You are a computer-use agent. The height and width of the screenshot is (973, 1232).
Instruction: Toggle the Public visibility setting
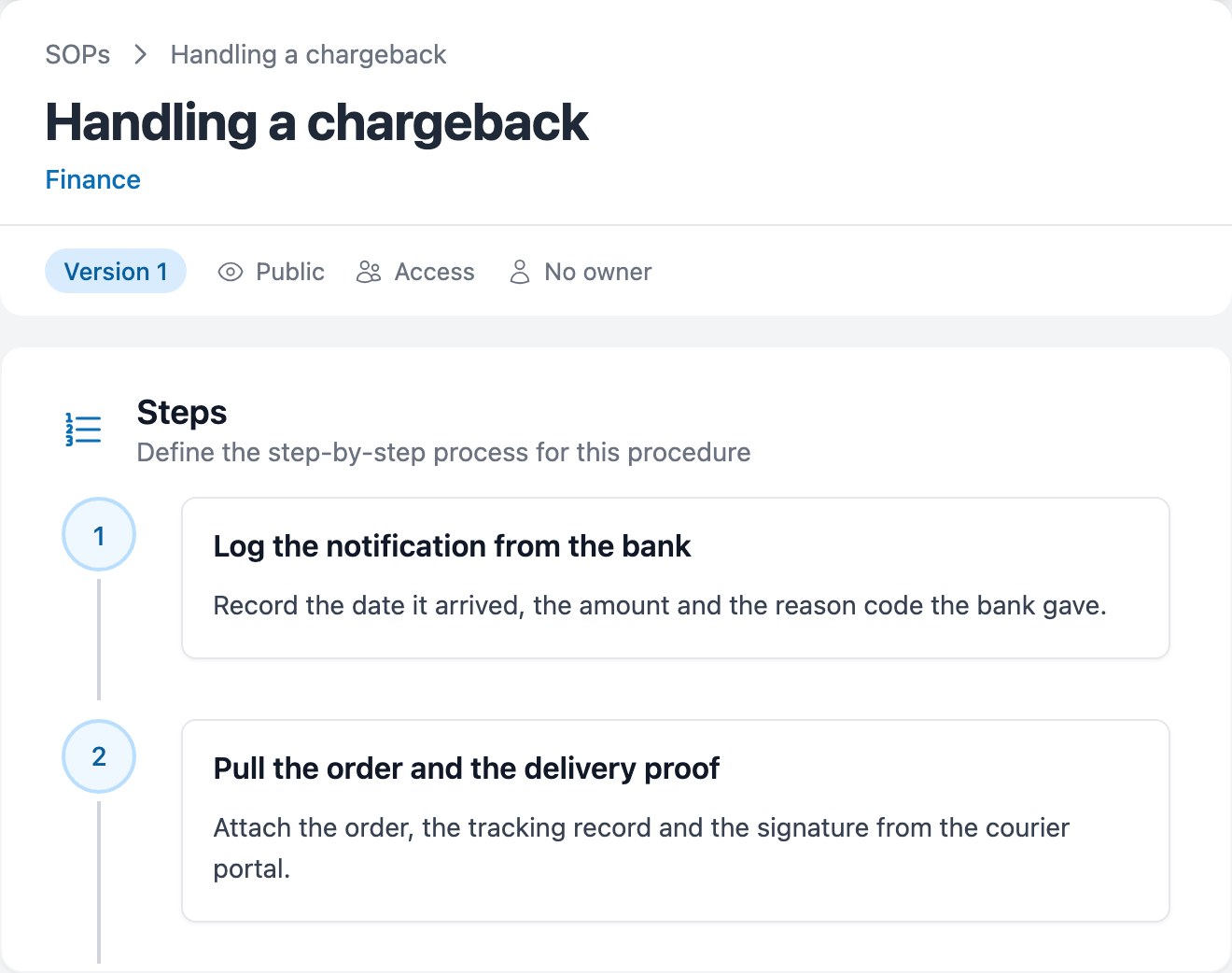click(x=271, y=272)
